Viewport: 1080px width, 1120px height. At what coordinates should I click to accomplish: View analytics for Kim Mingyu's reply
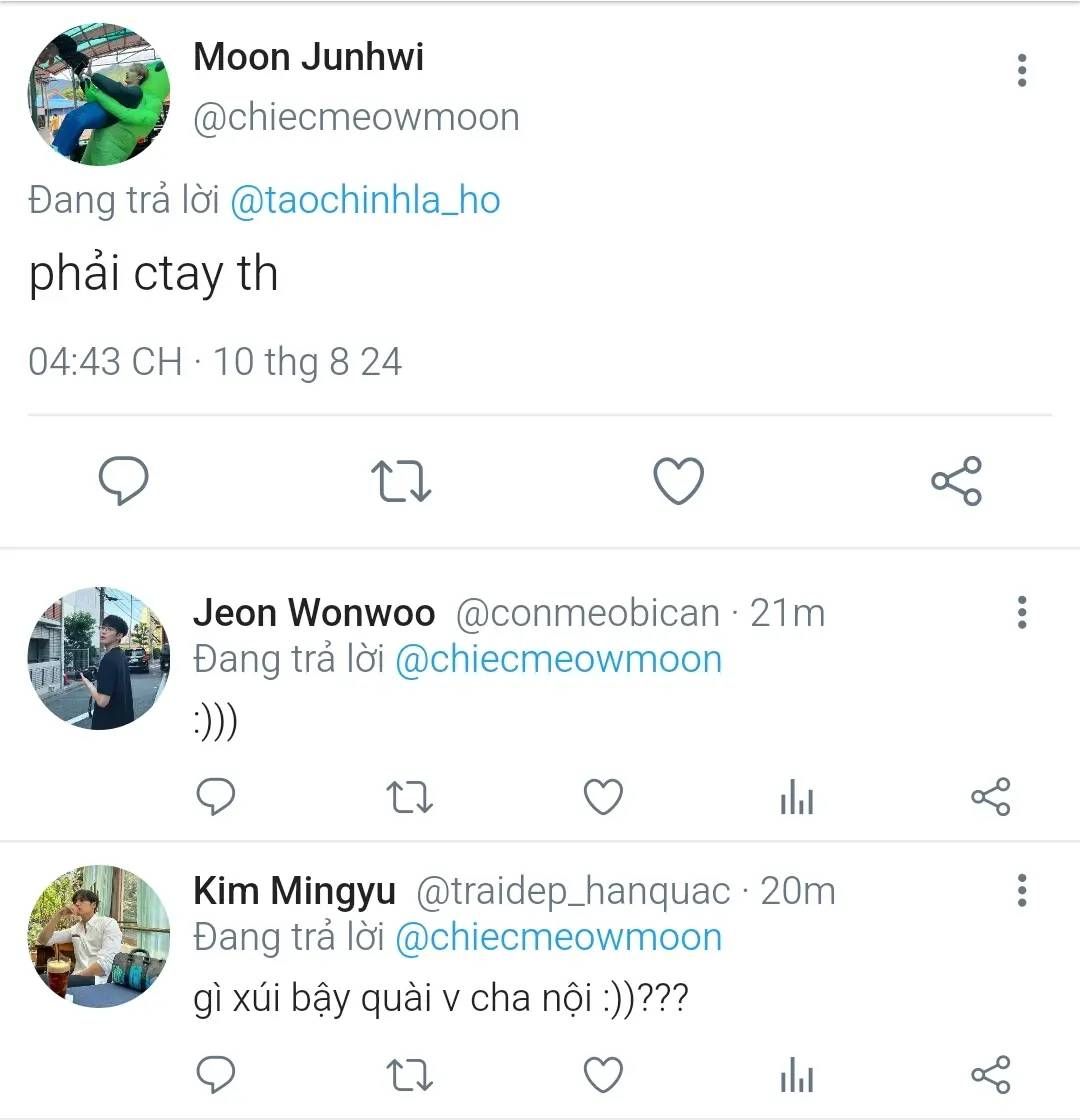(796, 1077)
